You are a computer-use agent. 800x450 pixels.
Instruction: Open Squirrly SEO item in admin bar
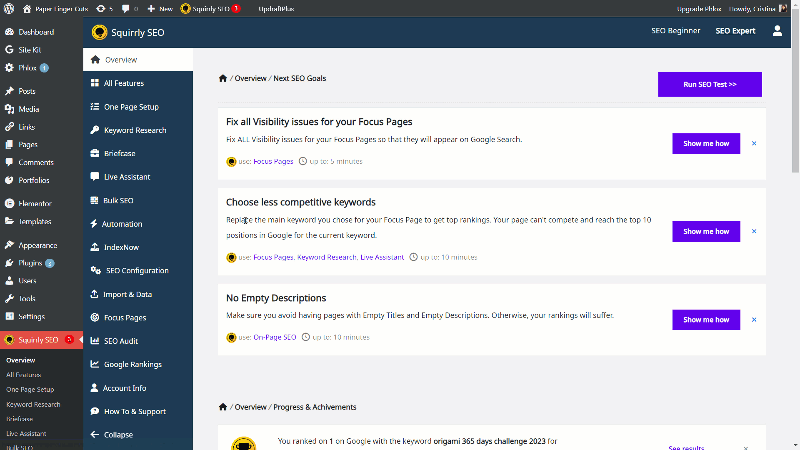(210, 9)
